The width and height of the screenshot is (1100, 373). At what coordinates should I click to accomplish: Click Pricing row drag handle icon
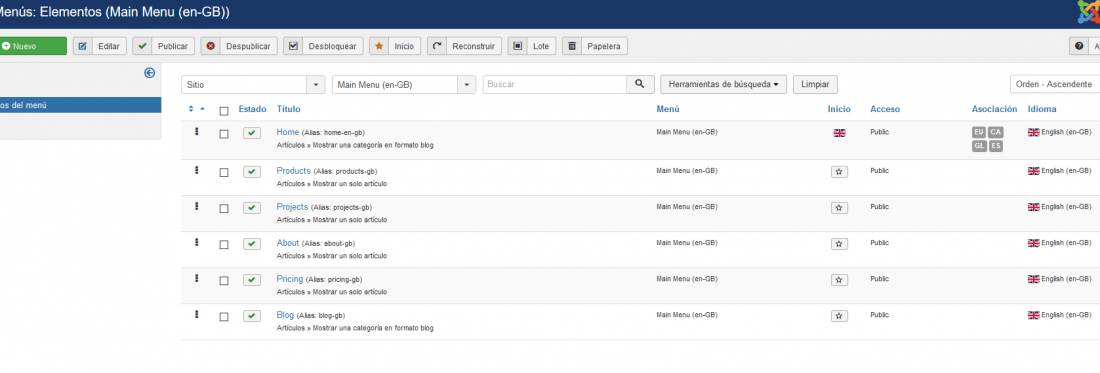point(197,278)
